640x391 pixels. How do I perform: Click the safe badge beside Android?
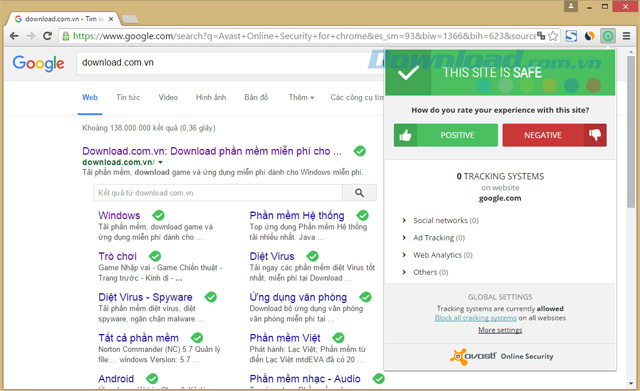coord(152,378)
